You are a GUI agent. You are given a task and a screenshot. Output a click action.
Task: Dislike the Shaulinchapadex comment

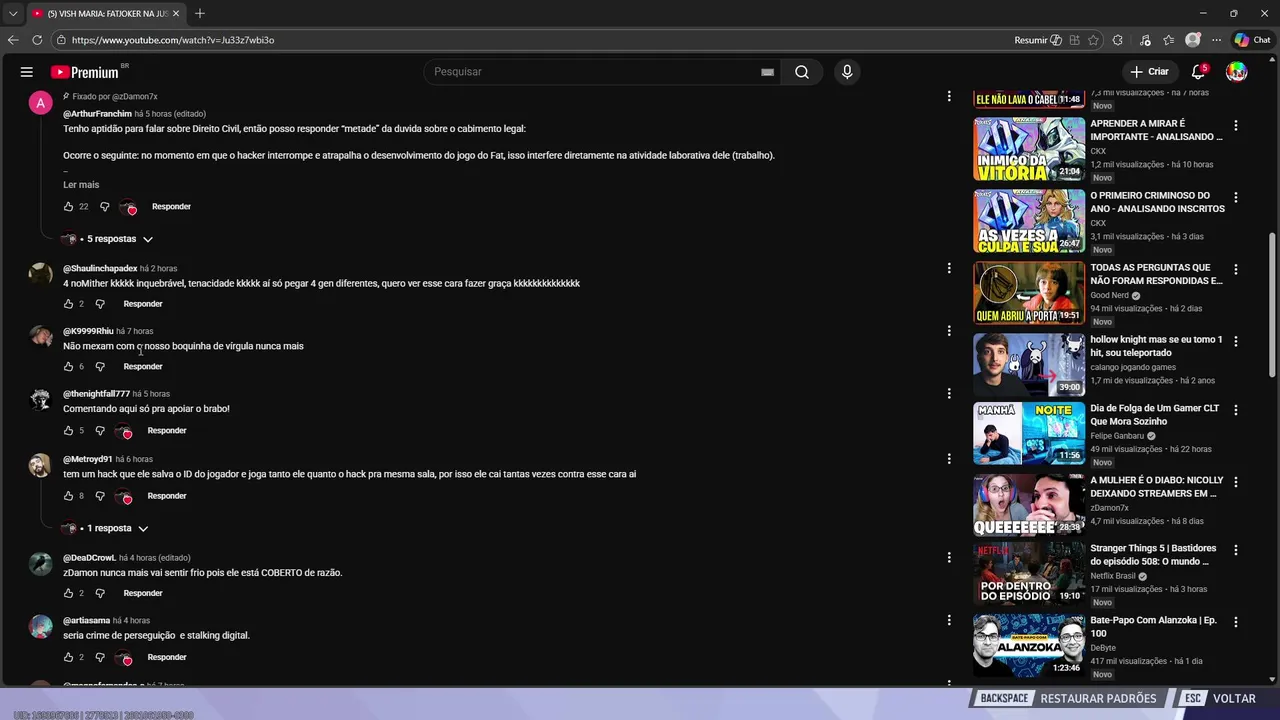(100, 304)
